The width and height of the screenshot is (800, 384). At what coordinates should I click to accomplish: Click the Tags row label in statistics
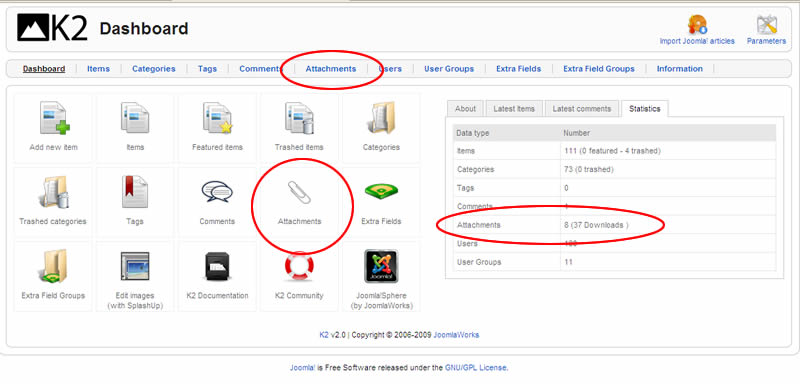[465, 188]
